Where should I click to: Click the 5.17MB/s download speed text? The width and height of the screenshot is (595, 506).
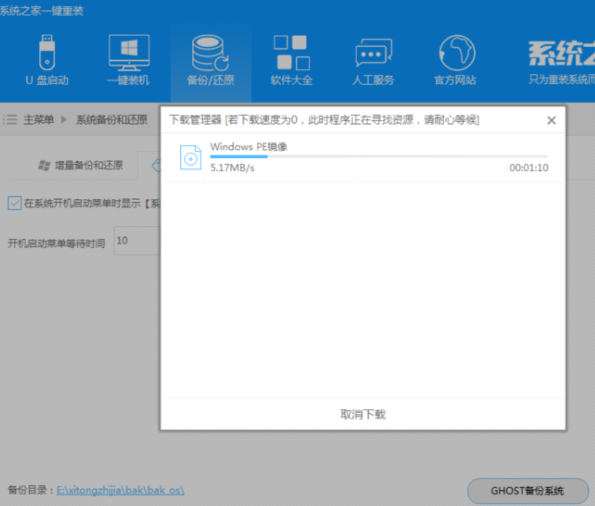click(x=232, y=168)
